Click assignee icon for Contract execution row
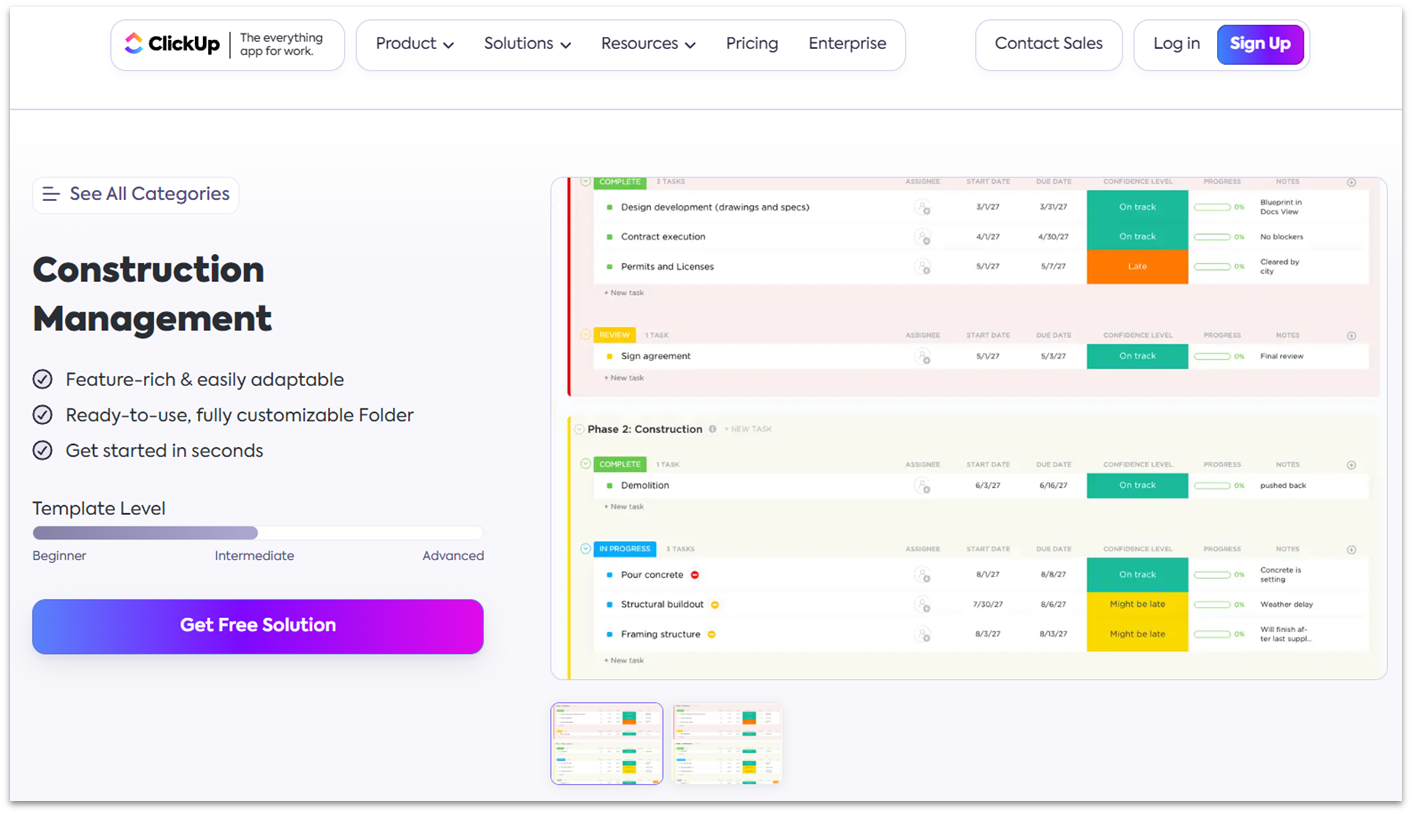Viewport: 1412px width, 814px height. 922,237
